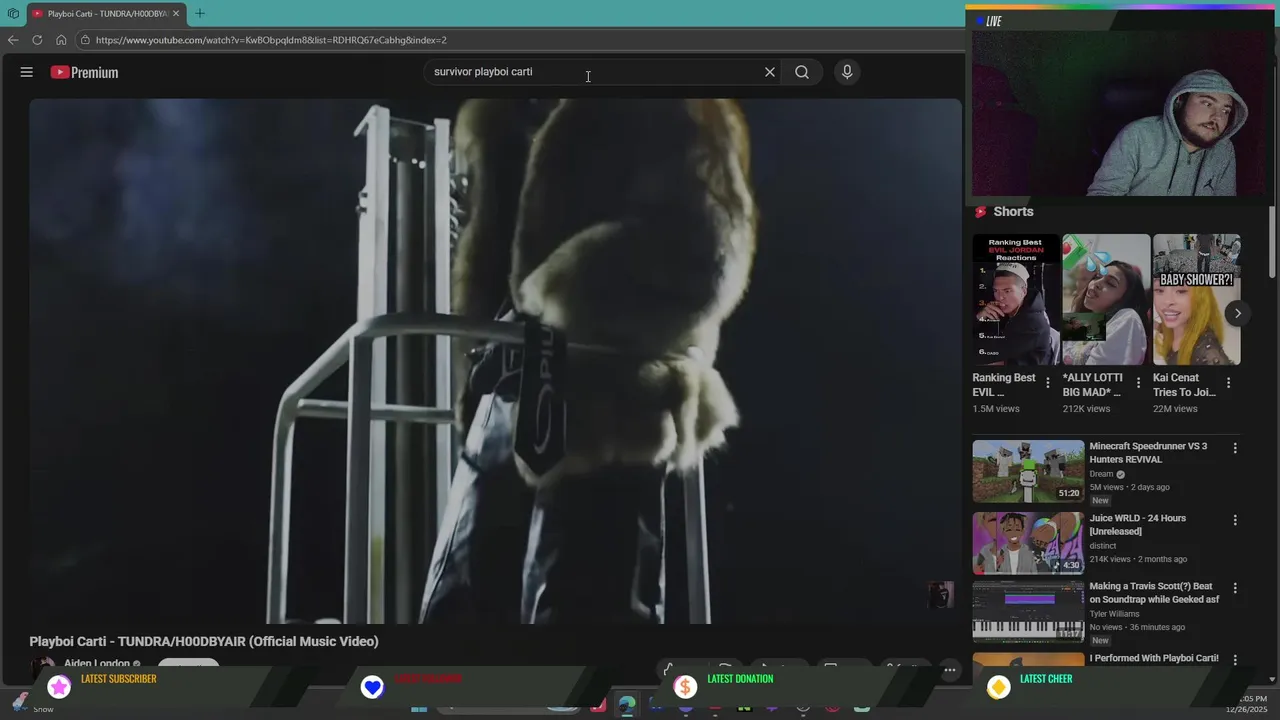The width and height of the screenshot is (1280, 720).
Task: Open the 'Kai Cenat Tries To Join' short
Action: 1196,300
